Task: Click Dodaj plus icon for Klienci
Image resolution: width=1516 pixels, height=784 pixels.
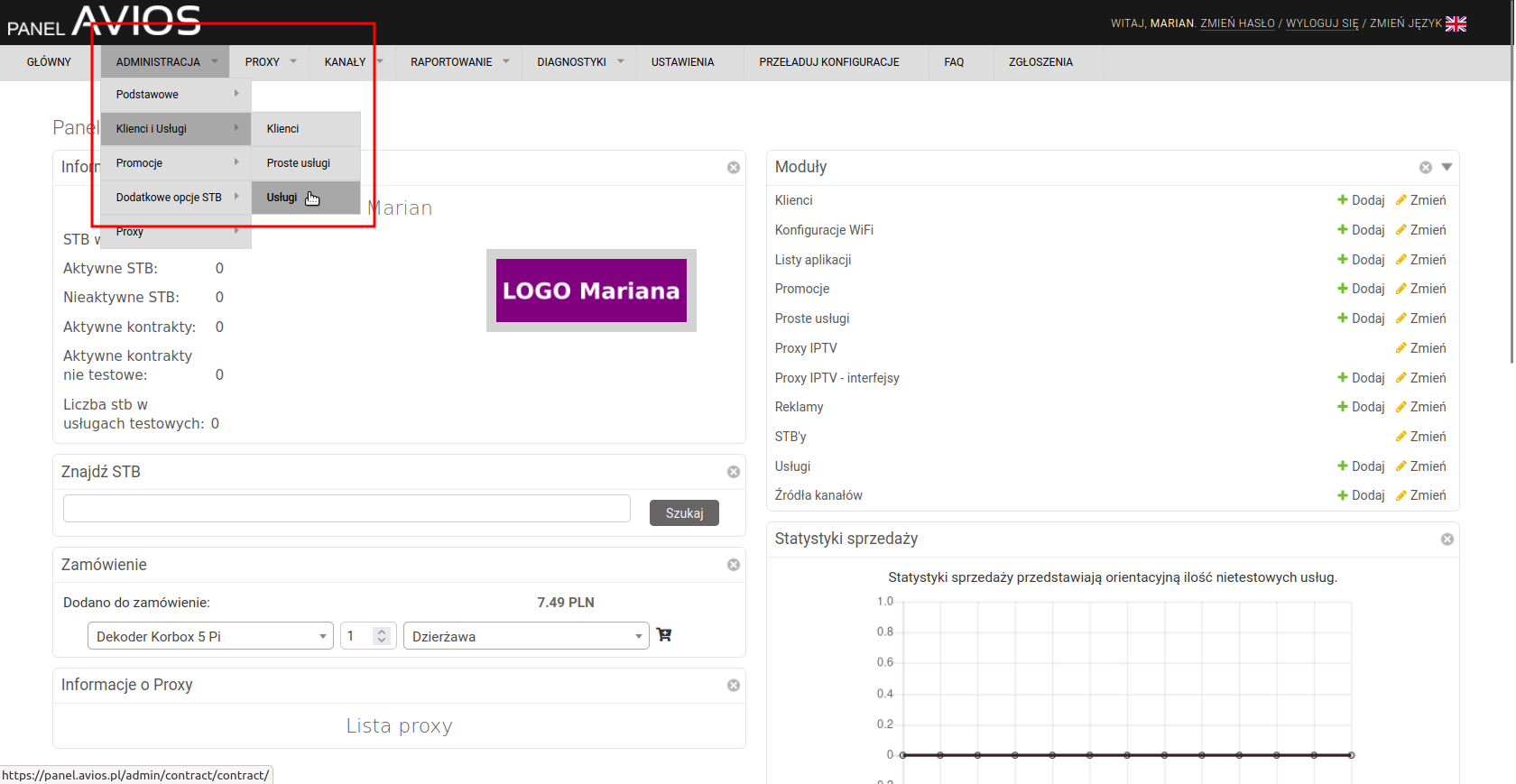Action: (x=1343, y=200)
